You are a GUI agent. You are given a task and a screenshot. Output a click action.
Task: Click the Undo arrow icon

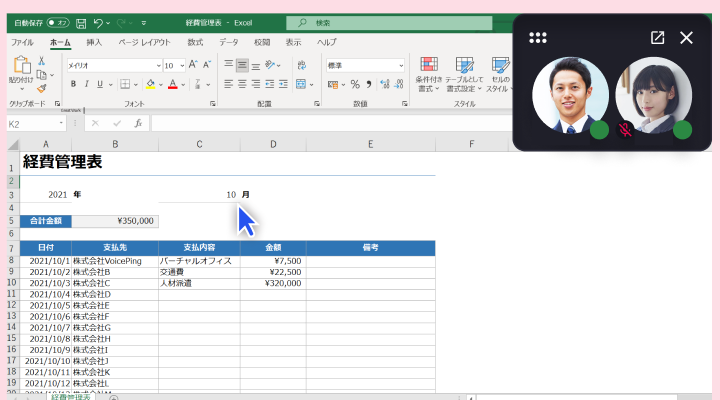pyautogui.click(x=98, y=21)
